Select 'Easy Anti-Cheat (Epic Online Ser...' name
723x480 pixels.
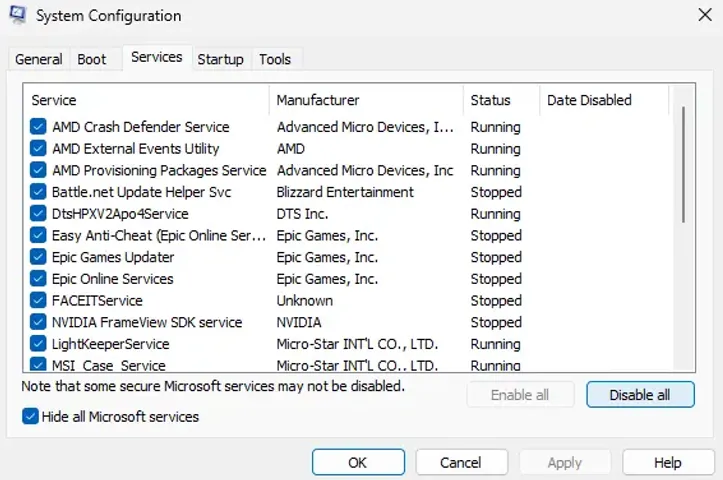[x=159, y=235]
